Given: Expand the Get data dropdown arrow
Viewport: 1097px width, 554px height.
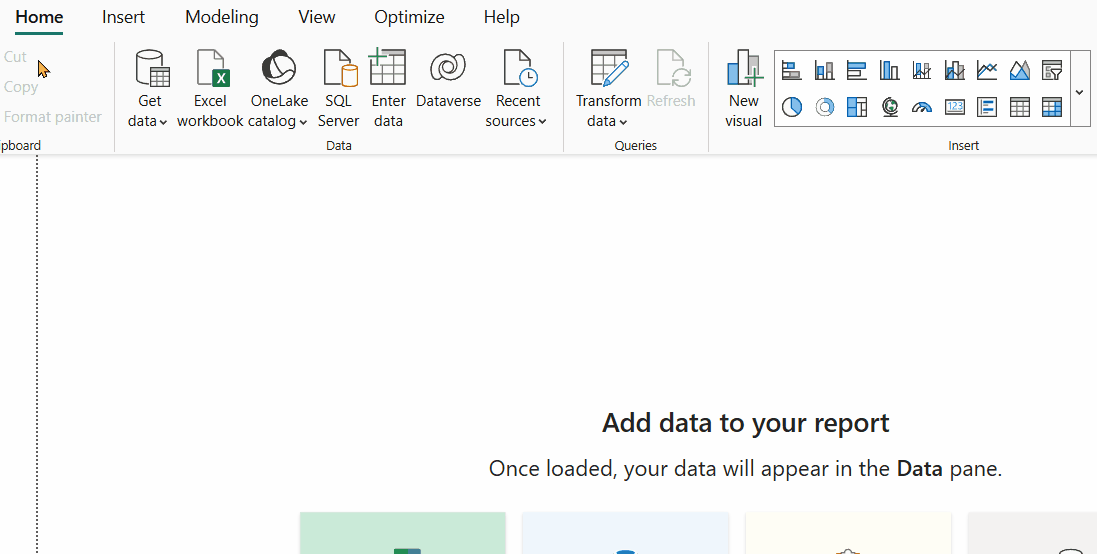Looking at the screenshot, I should 163,122.
